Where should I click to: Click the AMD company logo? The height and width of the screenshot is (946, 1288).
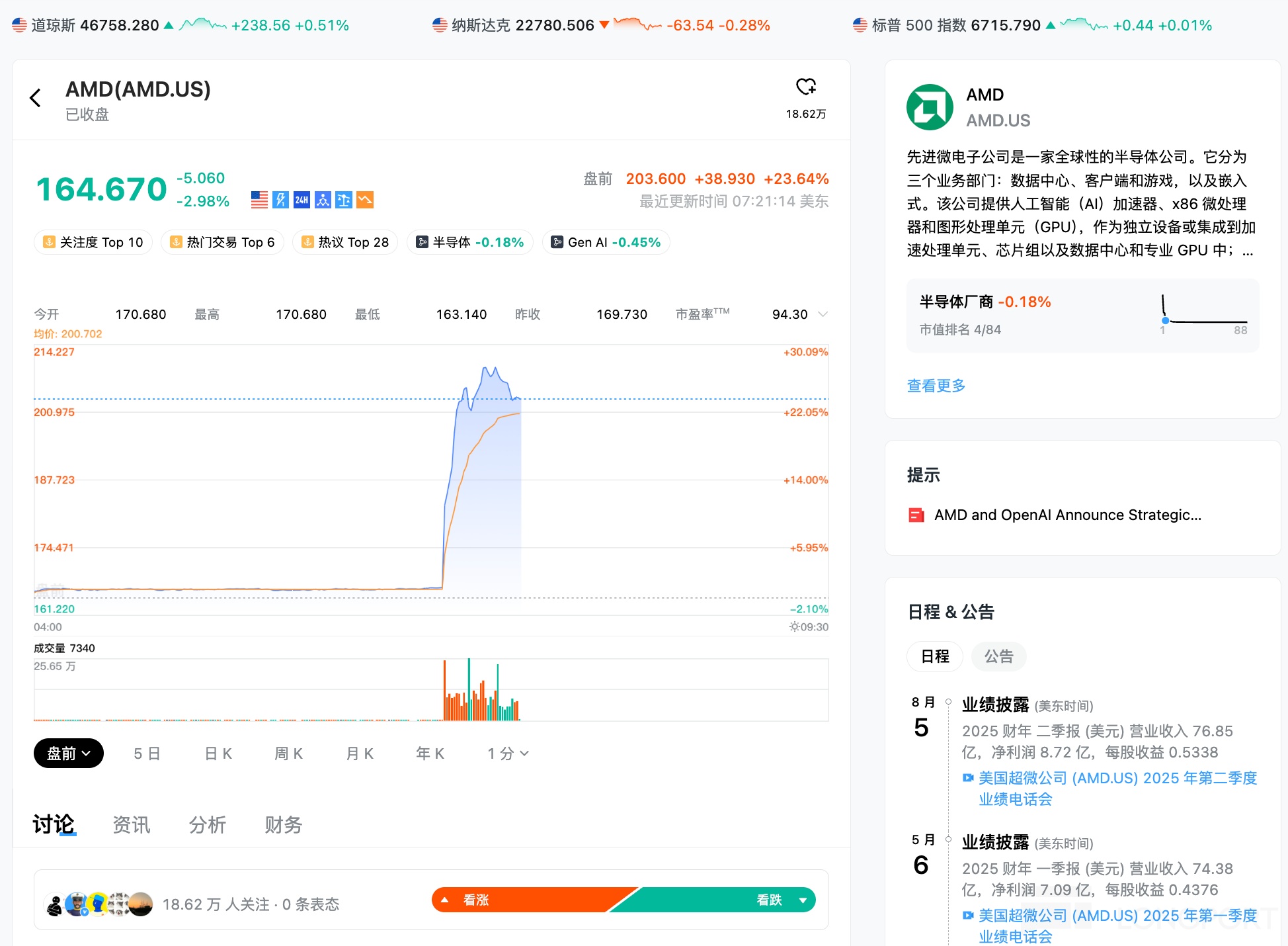point(930,107)
